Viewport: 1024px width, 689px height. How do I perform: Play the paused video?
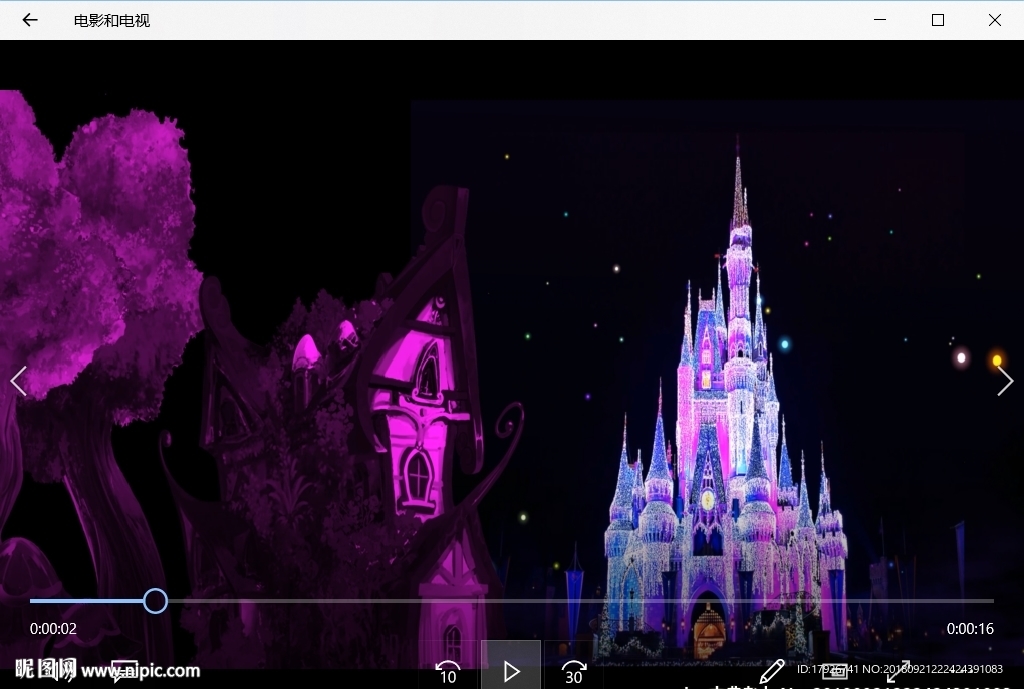click(511, 669)
